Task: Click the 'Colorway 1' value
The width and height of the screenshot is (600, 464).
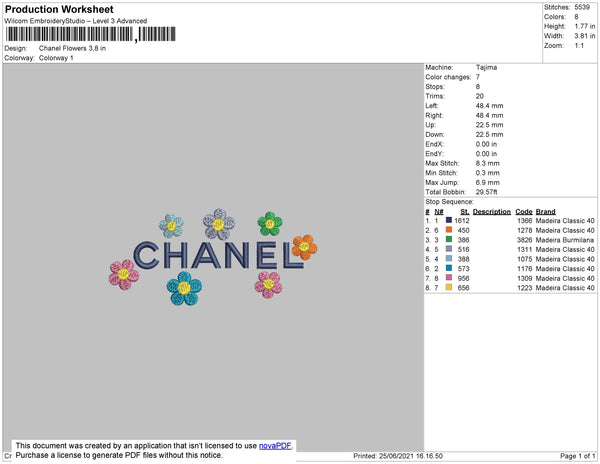Action: [x=56, y=58]
